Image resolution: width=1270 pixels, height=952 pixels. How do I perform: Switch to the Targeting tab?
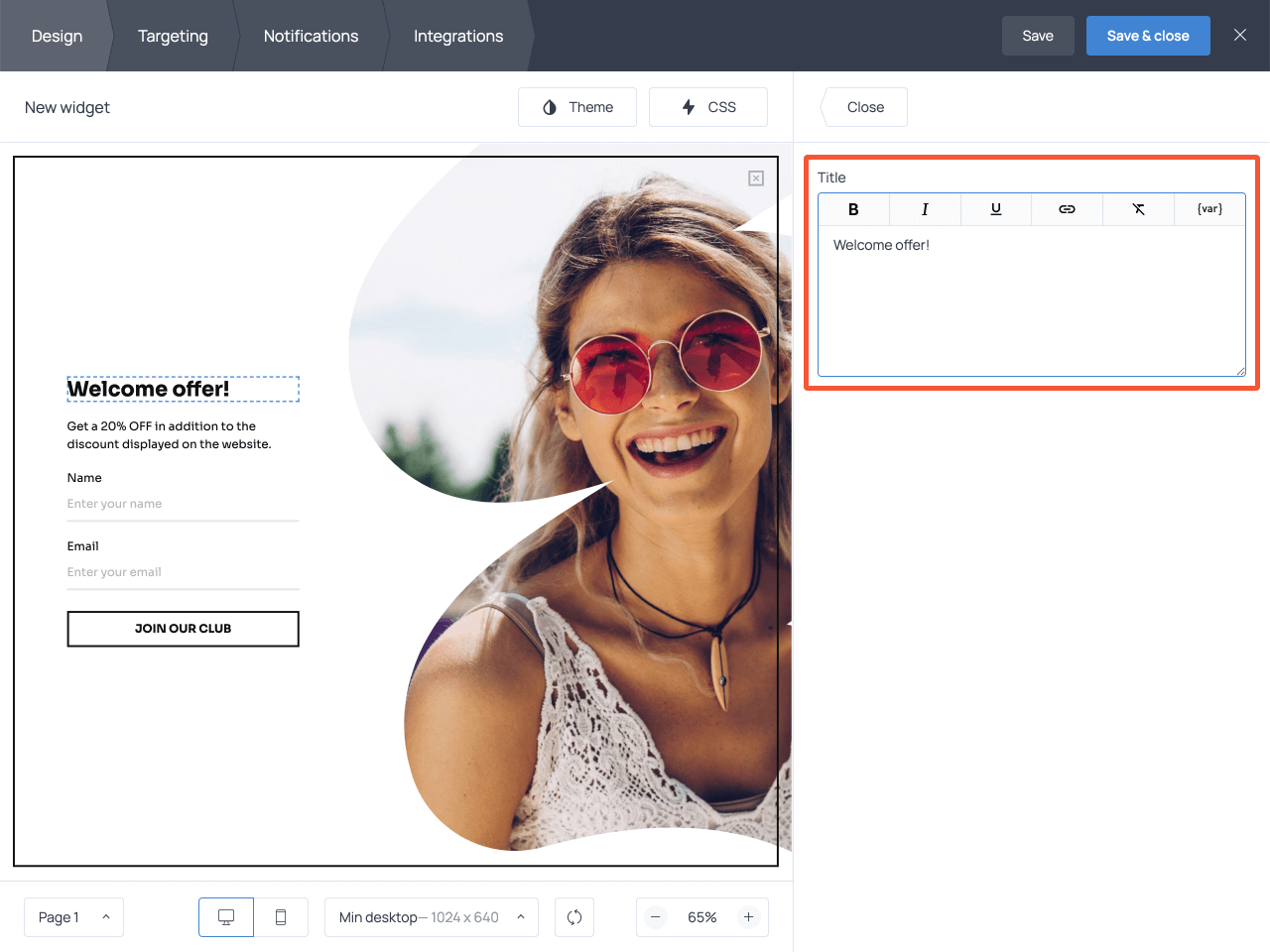pos(173,36)
